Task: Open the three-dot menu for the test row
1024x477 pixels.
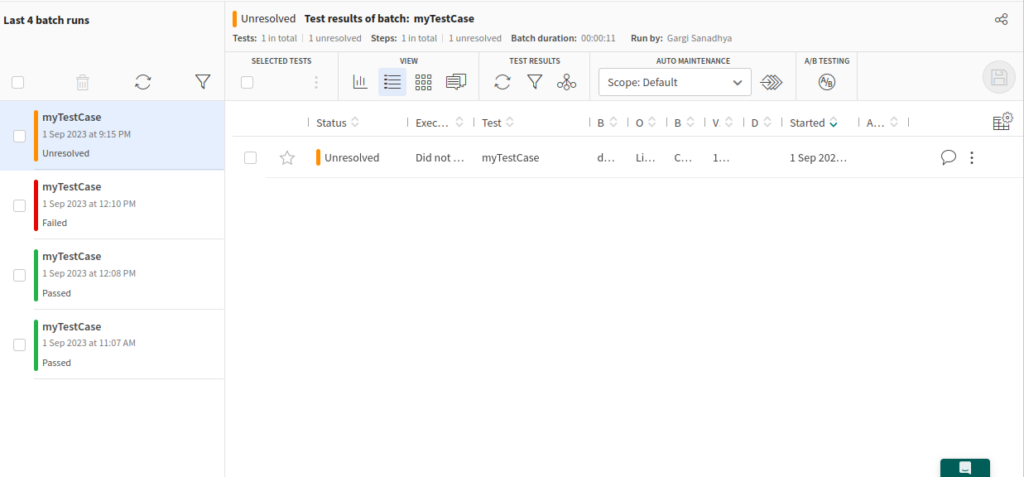Action: click(x=971, y=157)
